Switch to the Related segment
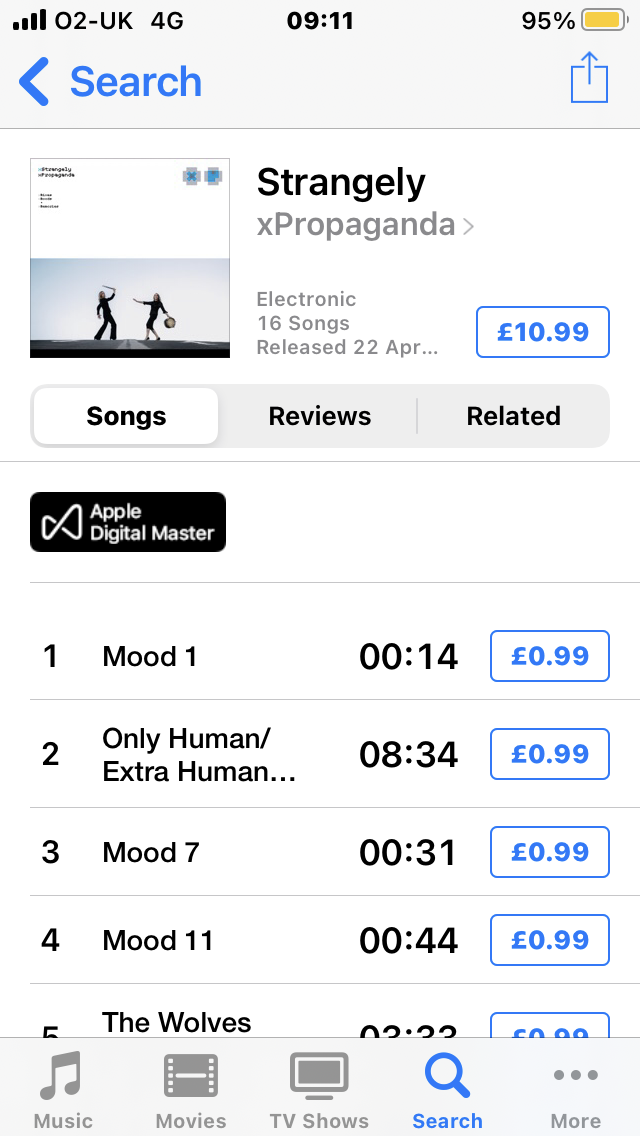Viewport: 640px width, 1136px height. pos(513,416)
